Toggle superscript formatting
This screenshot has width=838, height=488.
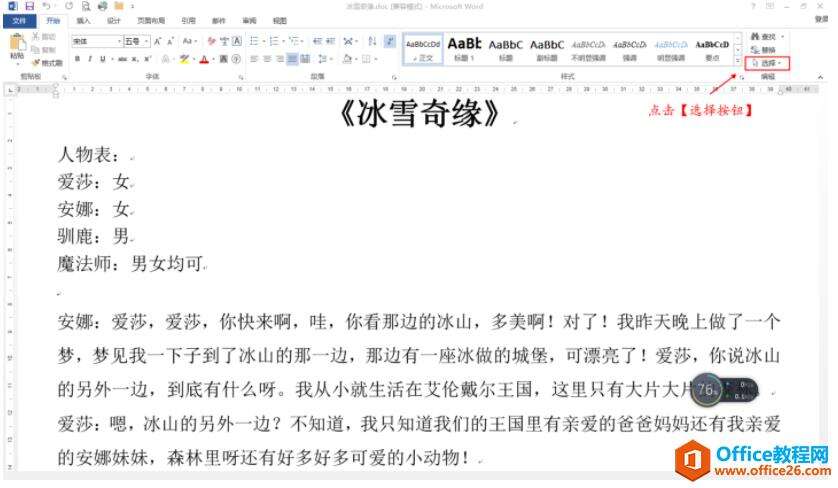pos(148,59)
